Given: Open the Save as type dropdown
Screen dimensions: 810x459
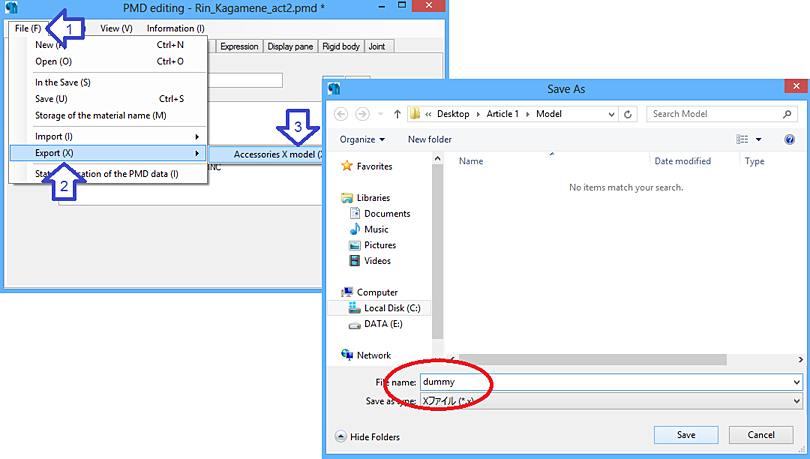Looking at the screenshot, I should coord(611,401).
